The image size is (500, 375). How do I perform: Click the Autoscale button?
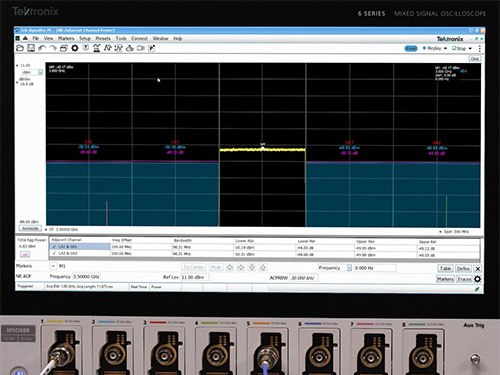30,228
